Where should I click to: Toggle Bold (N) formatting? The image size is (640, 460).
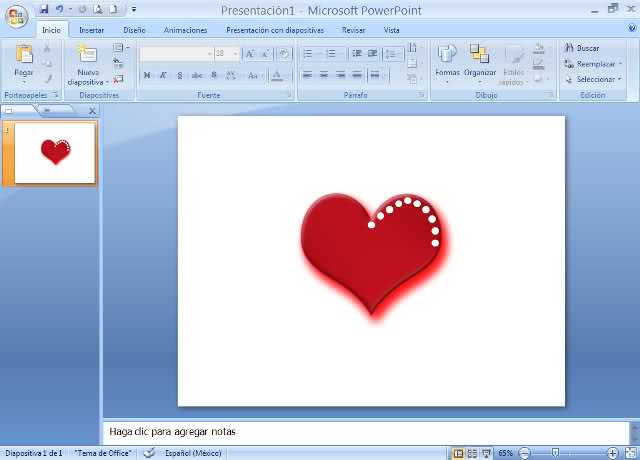(x=147, y=75)
